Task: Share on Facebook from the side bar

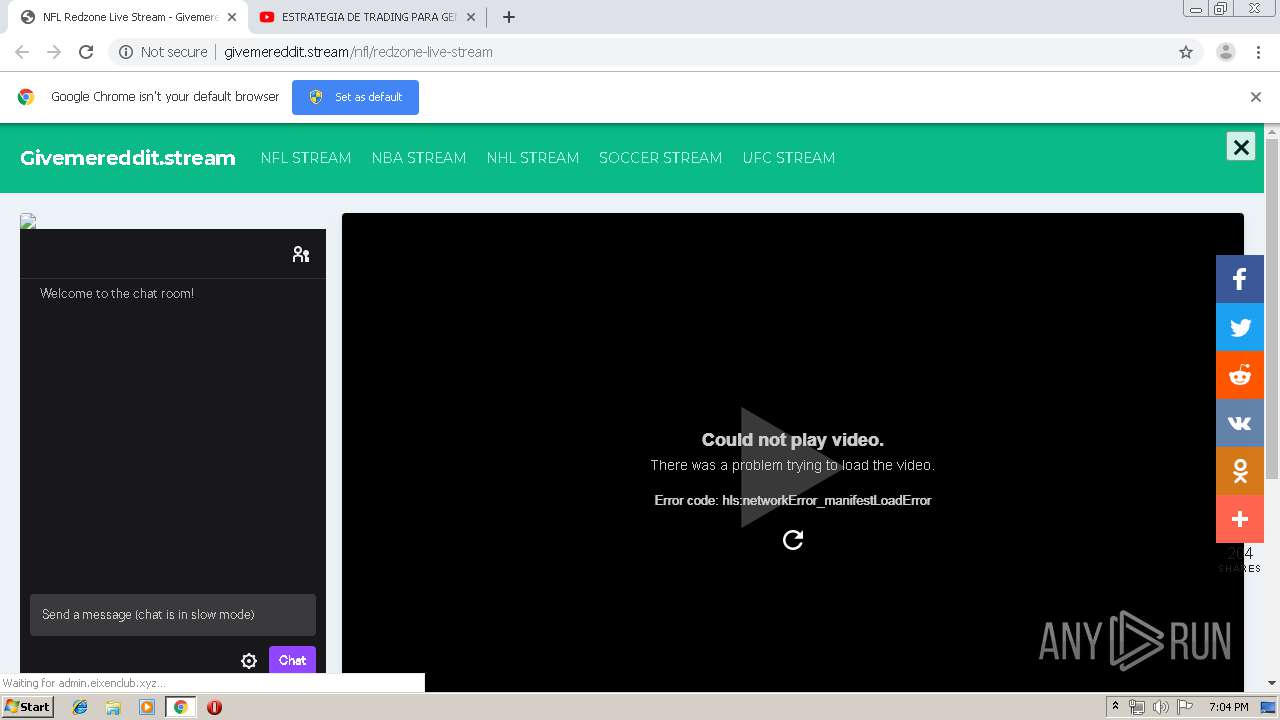Action: [1240, 279]
